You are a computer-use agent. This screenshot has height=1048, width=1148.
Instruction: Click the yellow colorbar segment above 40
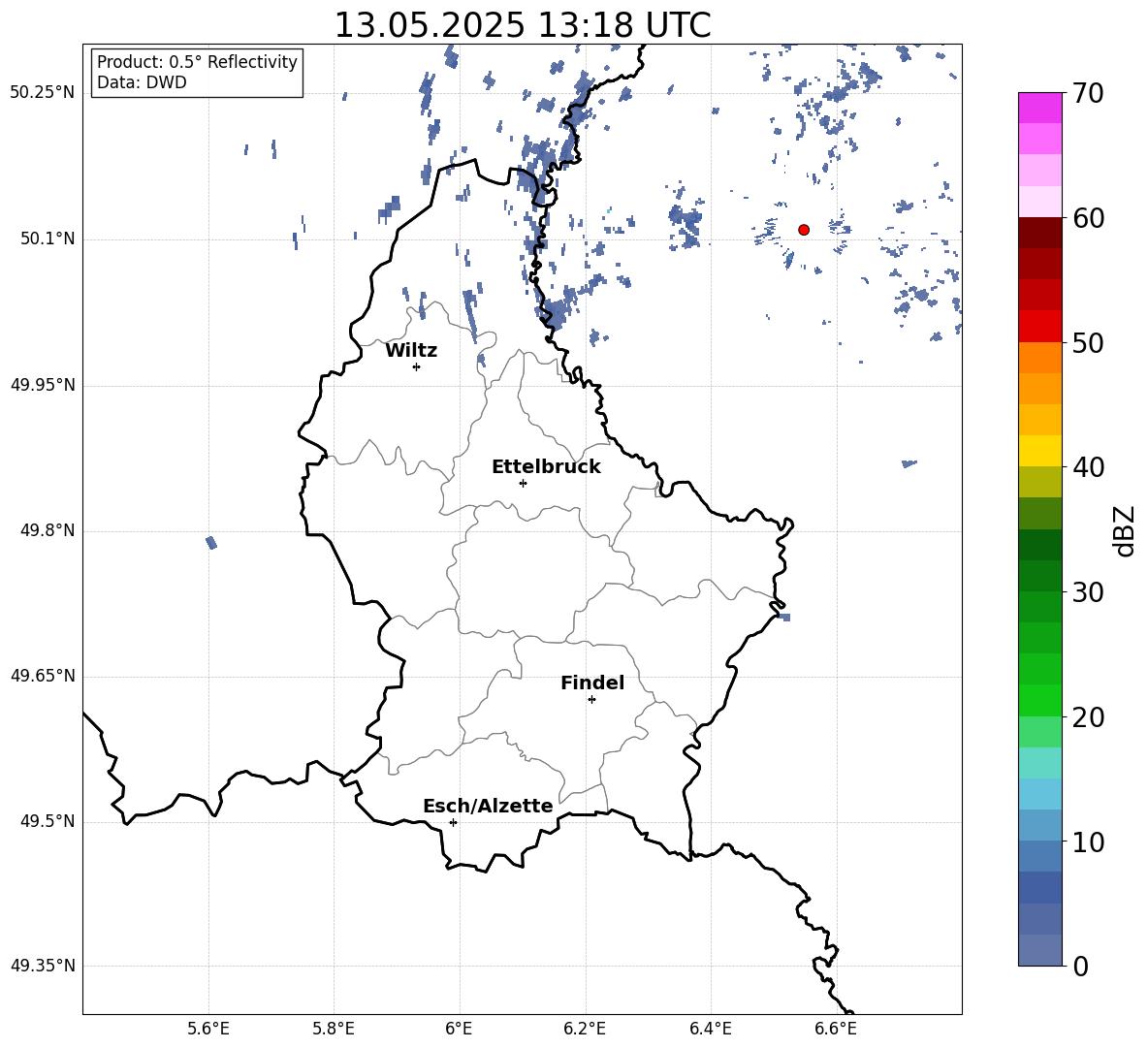[1039, 451]
